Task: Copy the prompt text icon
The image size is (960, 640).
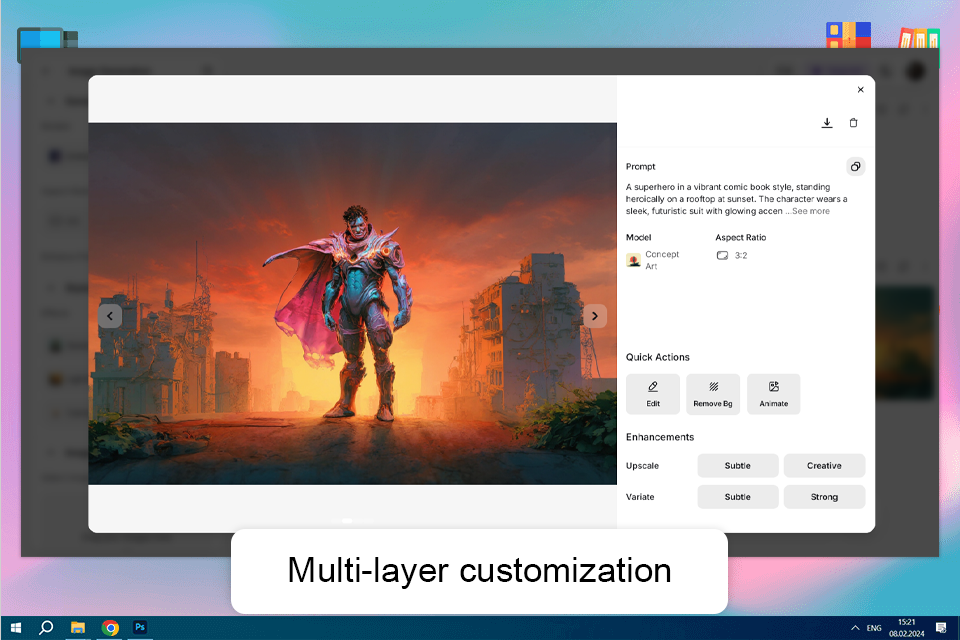Action: (855, 167)
